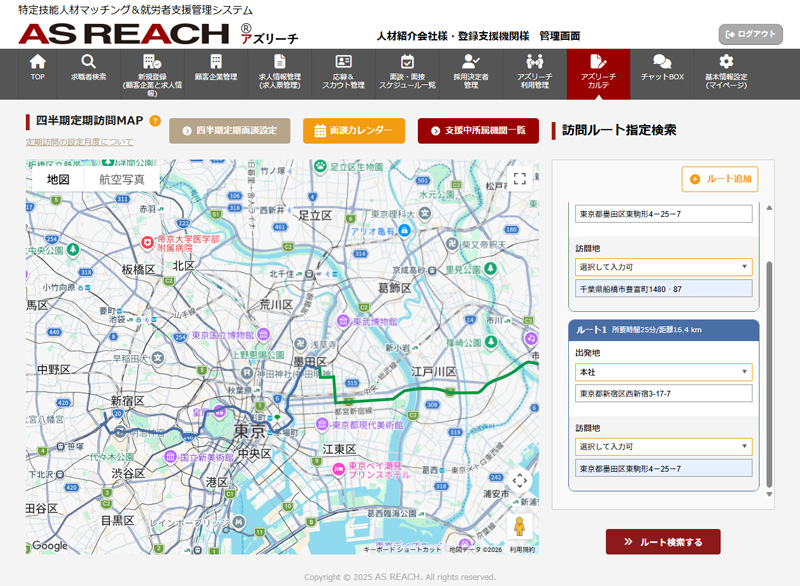800x586 pixels.
Task: Click ルート1 header bar
Action: point(664,330)
